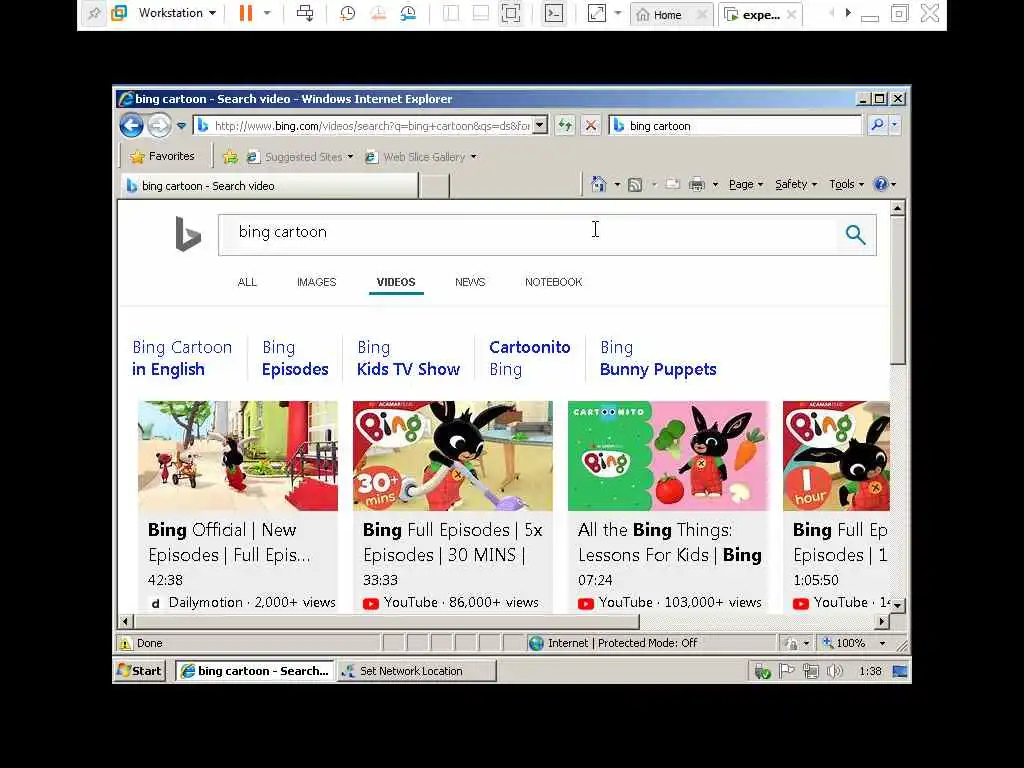This screenshot has width=1024, height=768.
Task: Expand the recent pages dropdown arrow
Action: coord(182,125)
